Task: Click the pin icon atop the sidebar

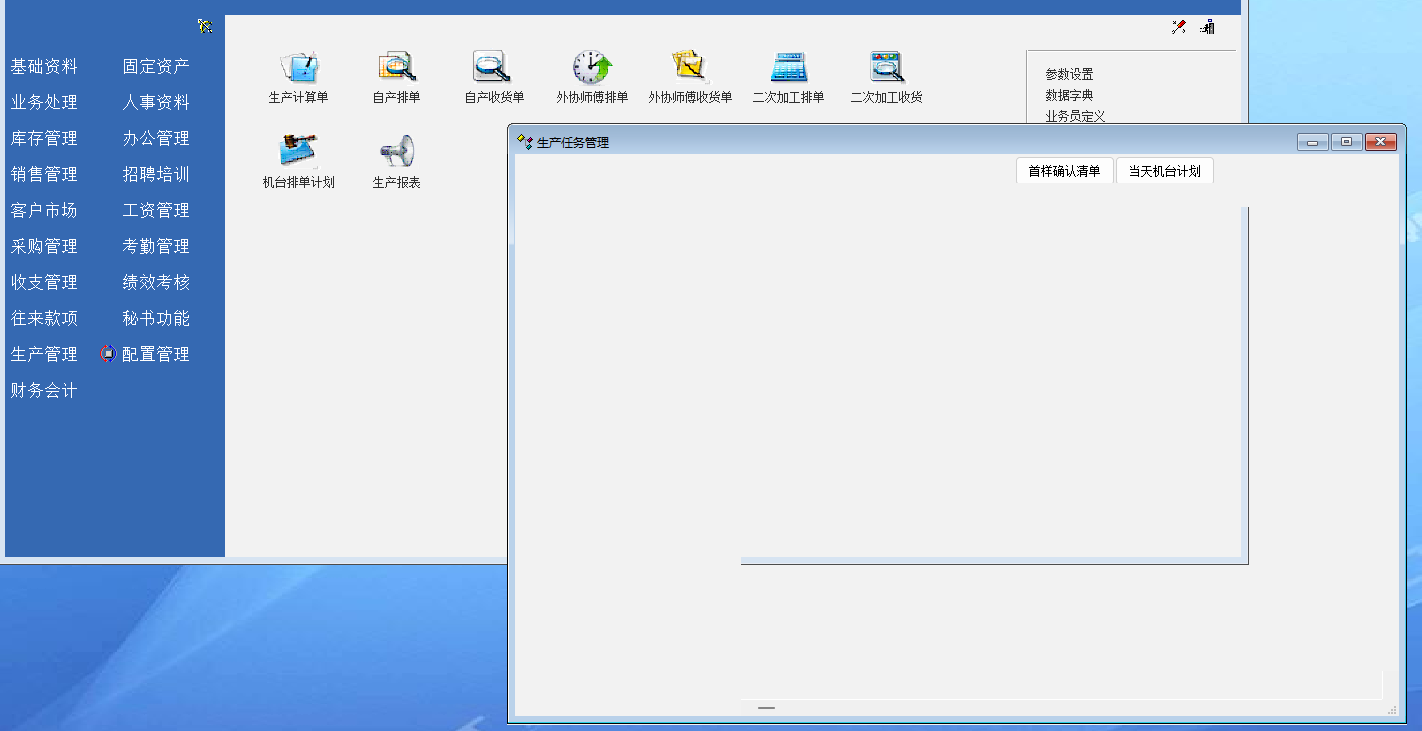Action: (x=205, y=26)
